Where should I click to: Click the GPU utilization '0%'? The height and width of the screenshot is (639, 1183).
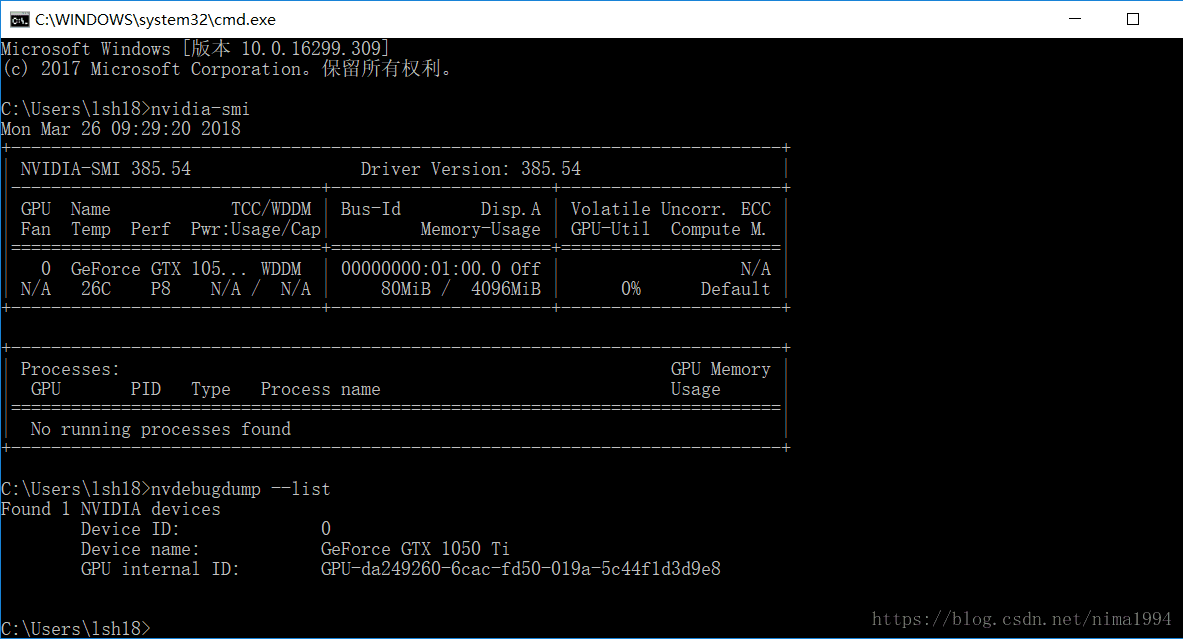click(631, 289)
